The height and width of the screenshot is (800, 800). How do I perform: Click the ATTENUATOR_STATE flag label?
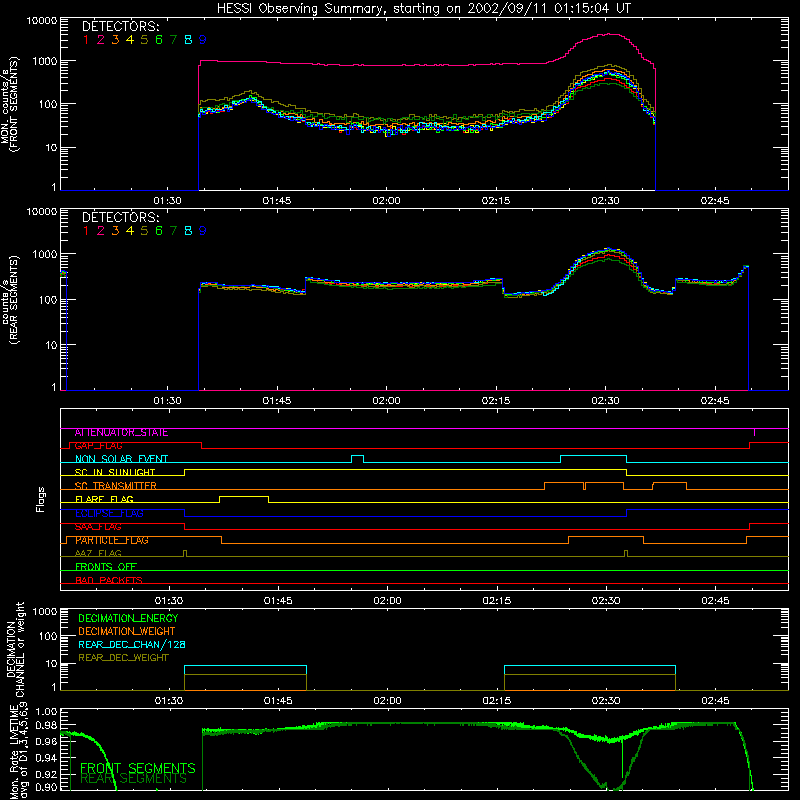tap(121, 433)
